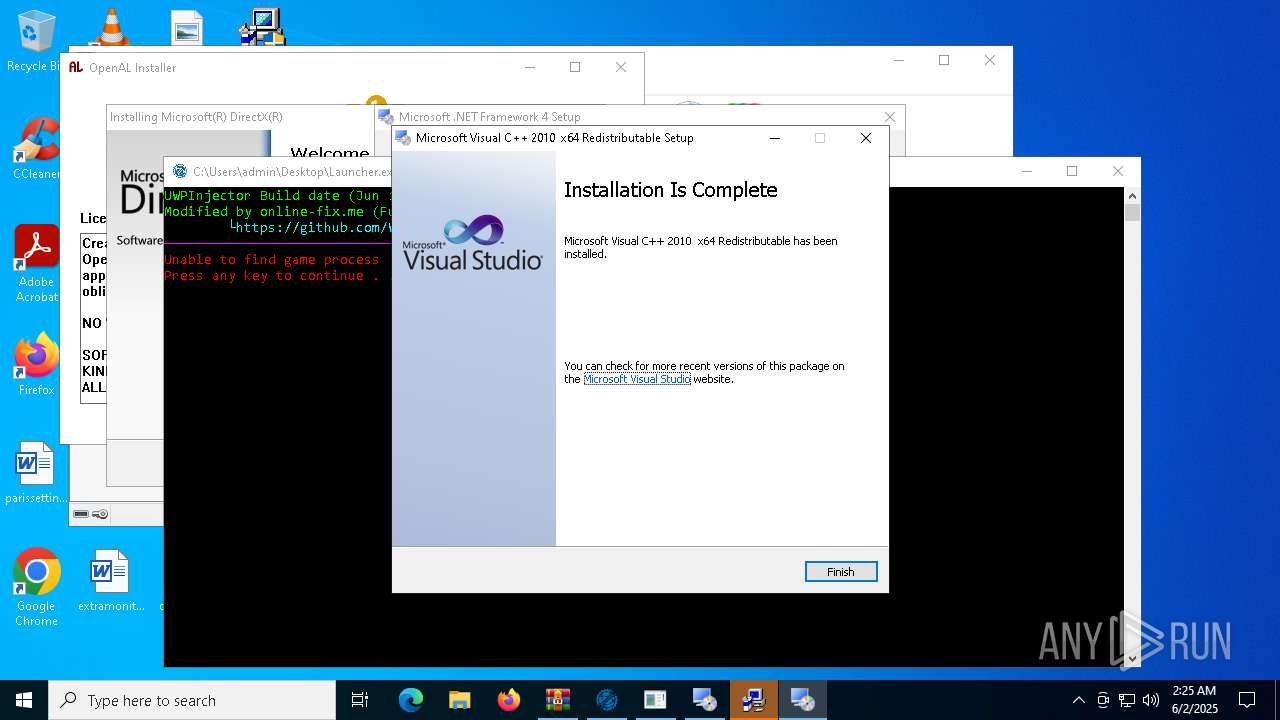Minimize the Visual C++ Redistributable Setup window
1280x720 pixels.
coord(774,138)
